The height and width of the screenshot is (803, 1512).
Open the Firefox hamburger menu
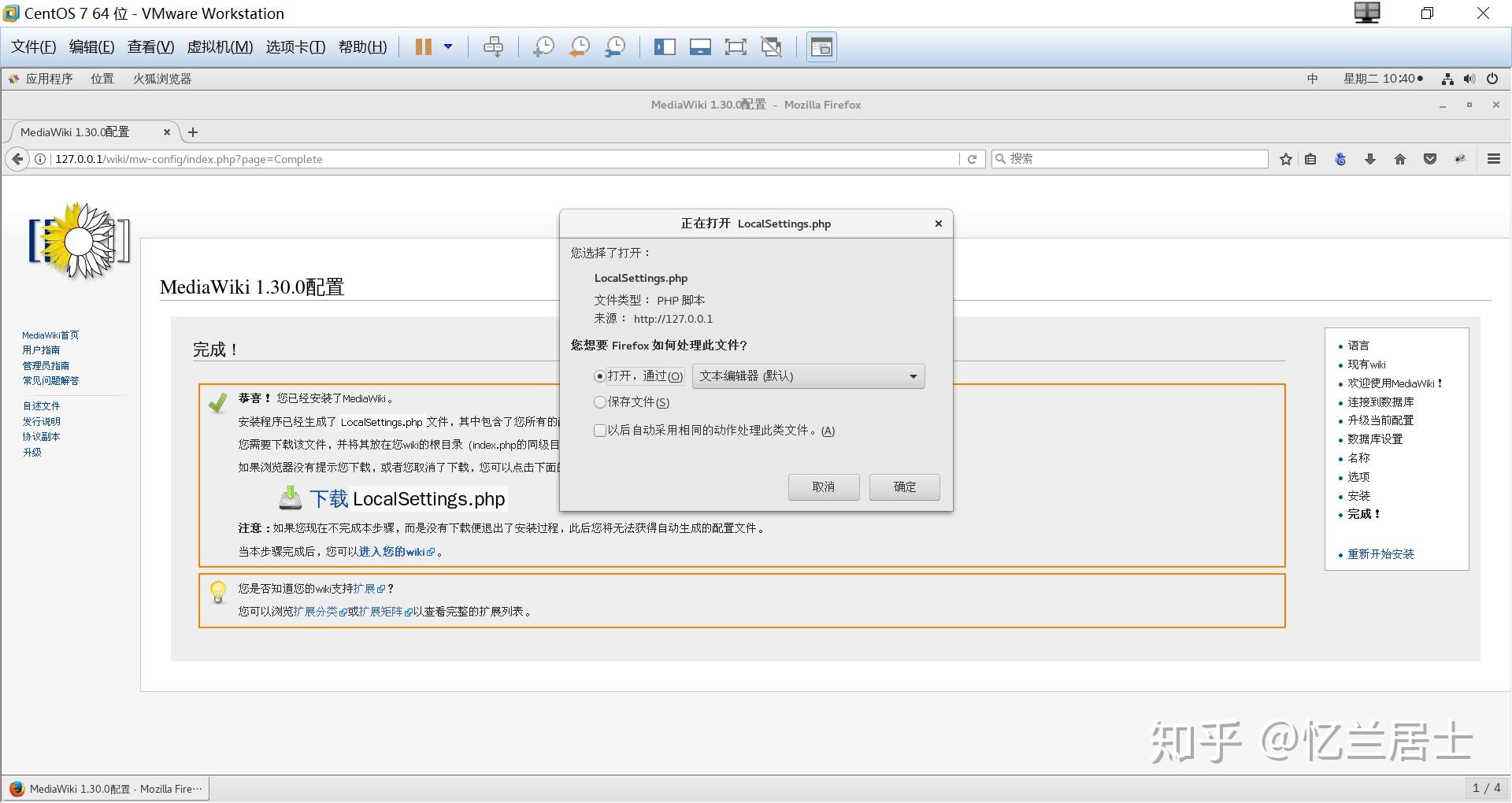click(1492, 159)
